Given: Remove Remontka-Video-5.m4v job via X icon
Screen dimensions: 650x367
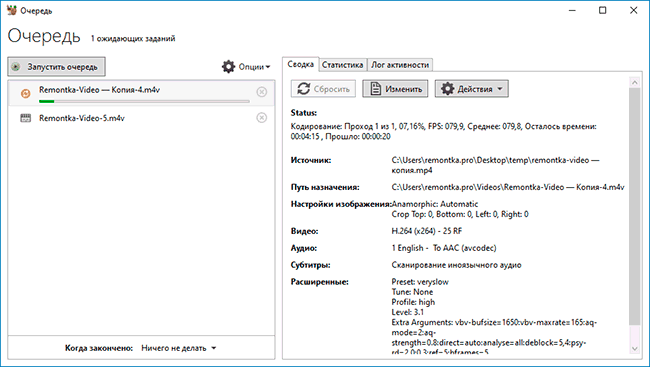Looking at the screenshot, I should coord(262,118).
